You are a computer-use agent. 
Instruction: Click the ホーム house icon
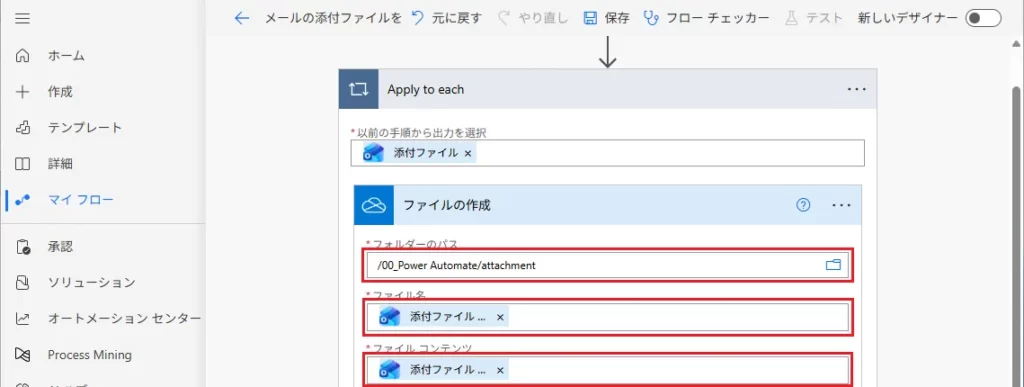22,56
